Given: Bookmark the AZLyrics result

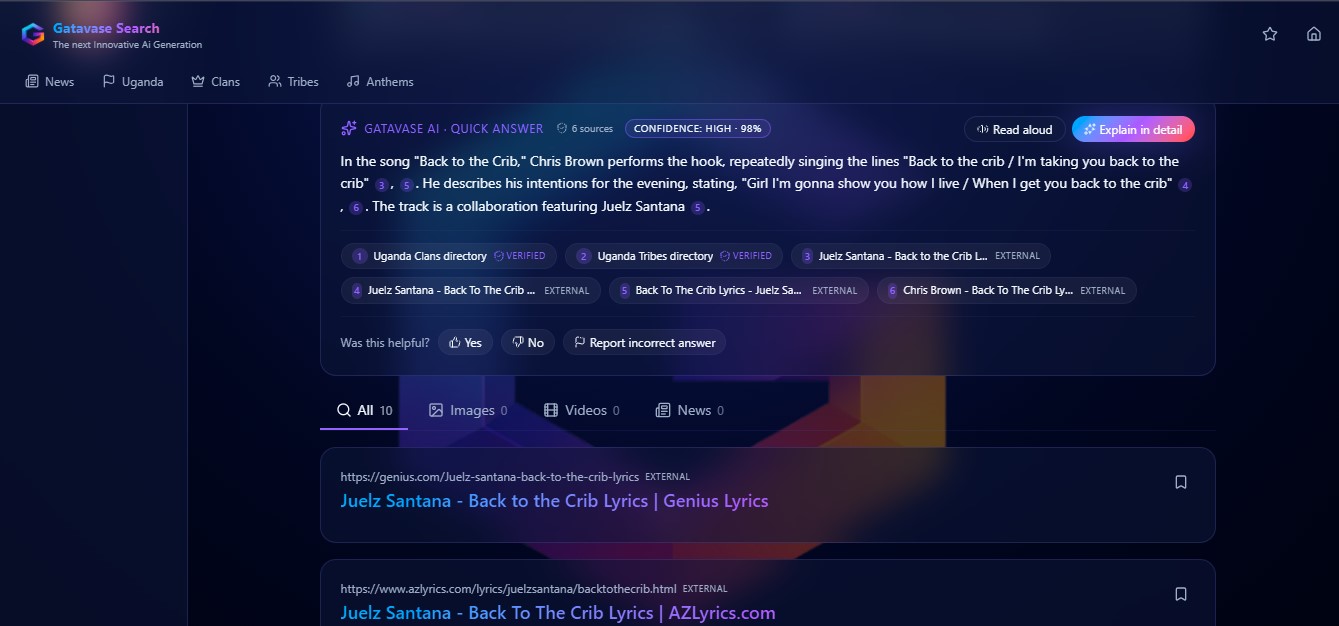Looking at the screenshot, I should click(1181, 594).
